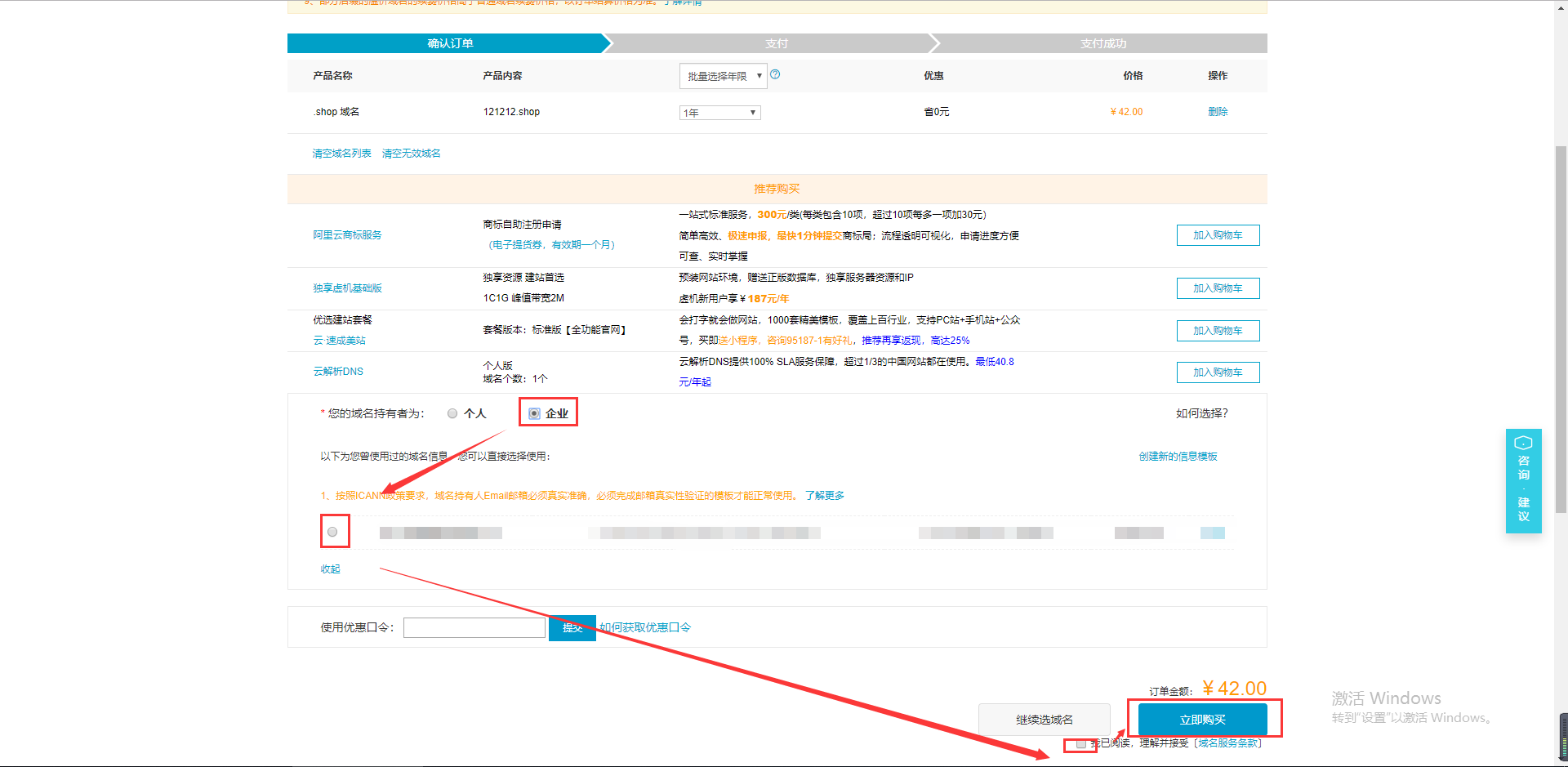Image resolution: width=1568 pixels, height=767 pixels.
Task: Add 云解析DNS to the cart
Action: [1218, 372]
